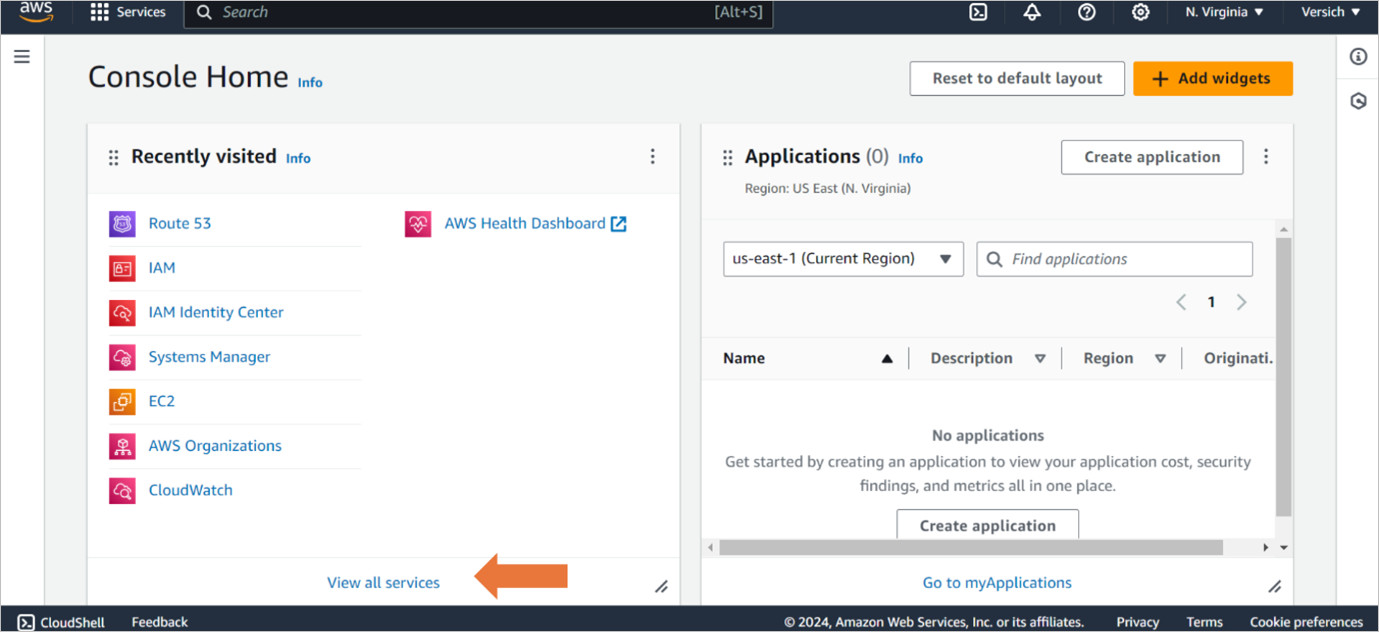Open the Terms footer link
1379x632 pixels.
coord(1205,622)
